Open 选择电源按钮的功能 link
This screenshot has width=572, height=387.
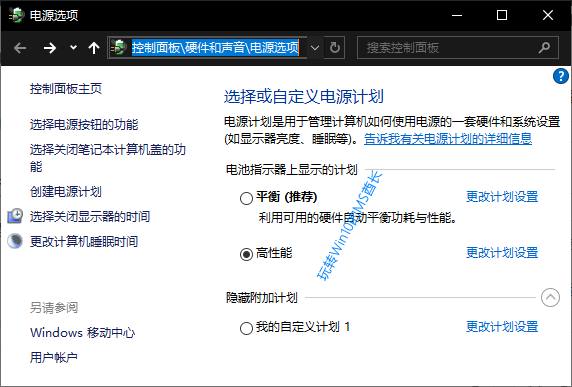(84, 125)
